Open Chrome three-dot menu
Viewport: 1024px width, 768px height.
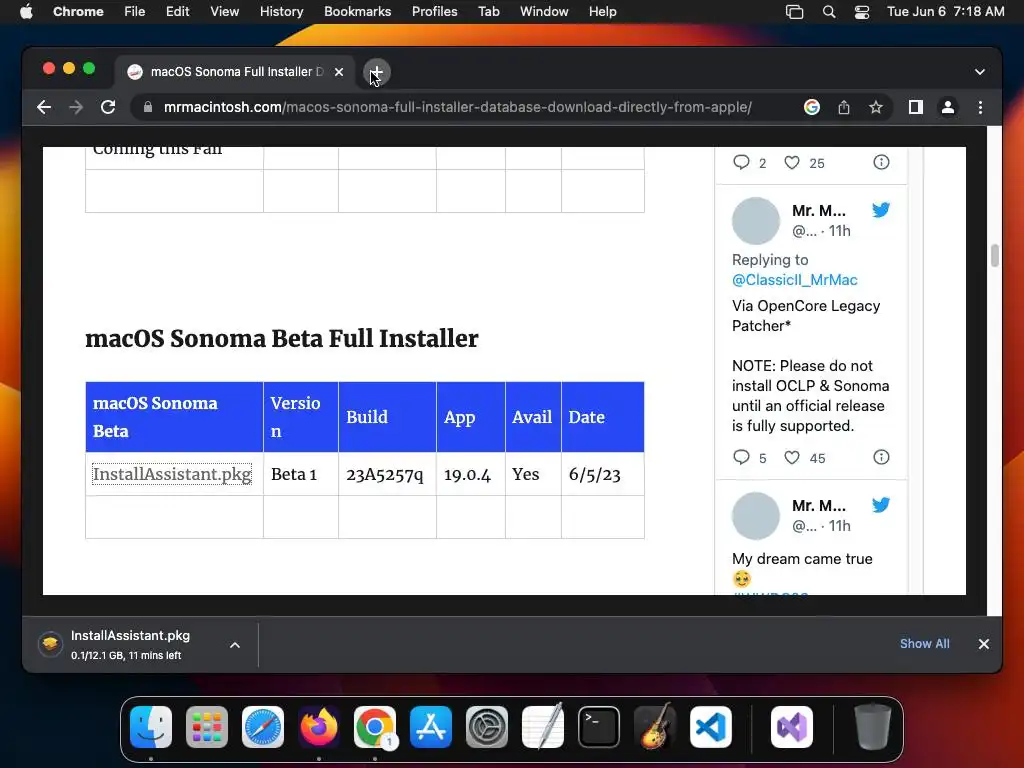[980, 107]
